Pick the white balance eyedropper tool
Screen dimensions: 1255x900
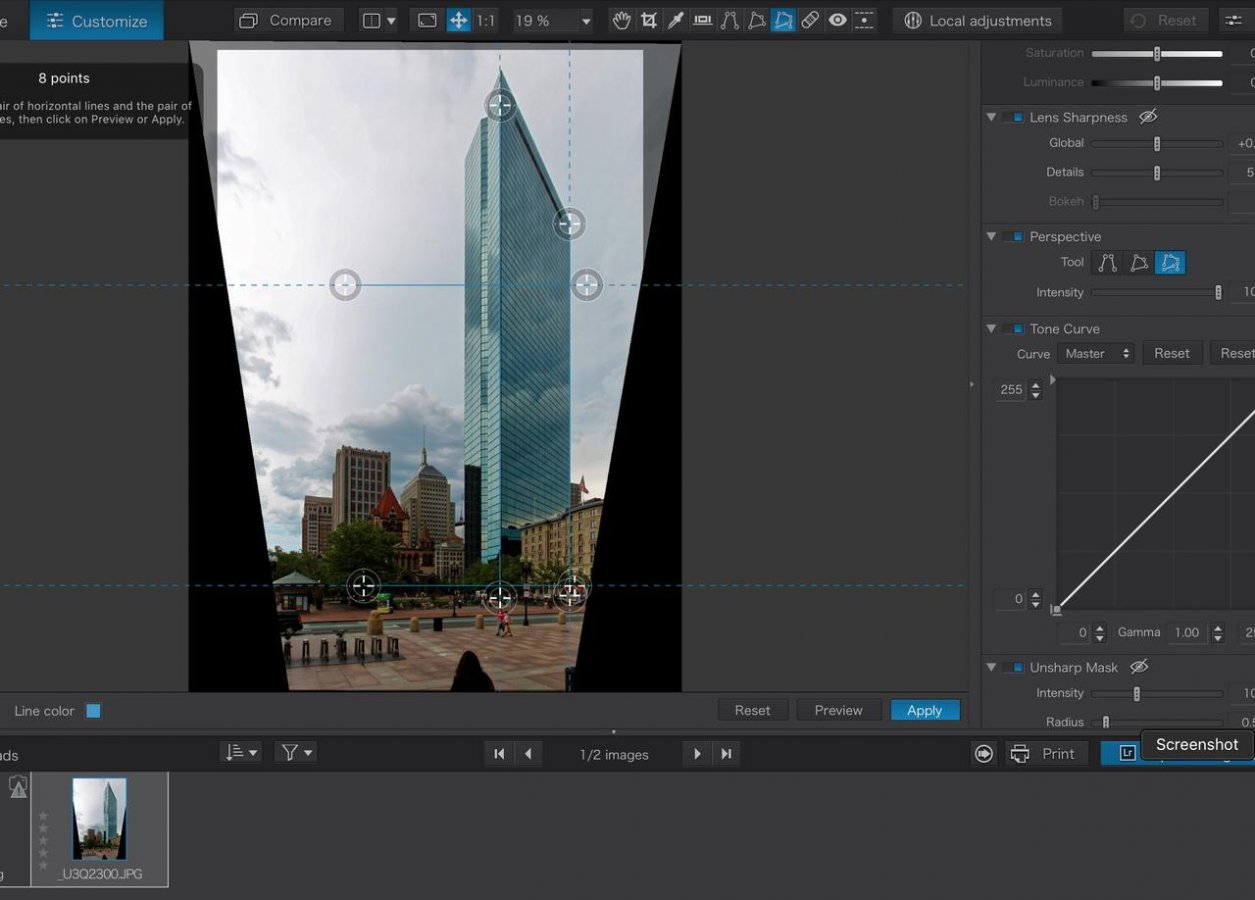pos(676,20)
